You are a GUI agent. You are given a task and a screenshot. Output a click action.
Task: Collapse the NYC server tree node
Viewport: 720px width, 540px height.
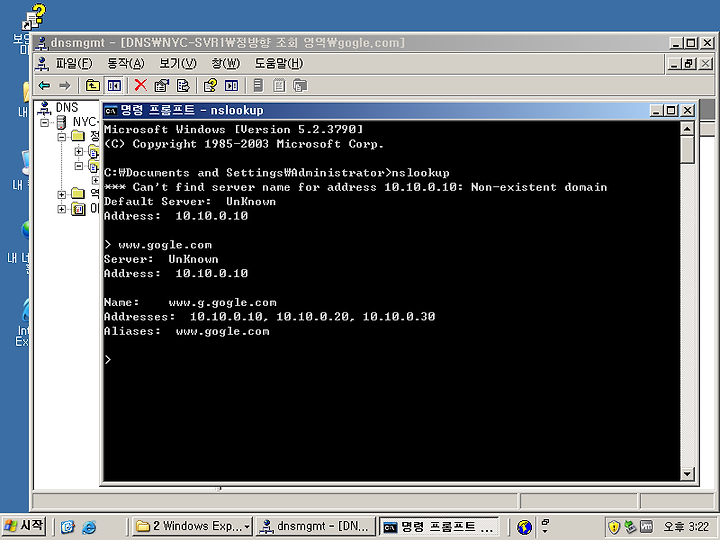(x=45, y=122)
